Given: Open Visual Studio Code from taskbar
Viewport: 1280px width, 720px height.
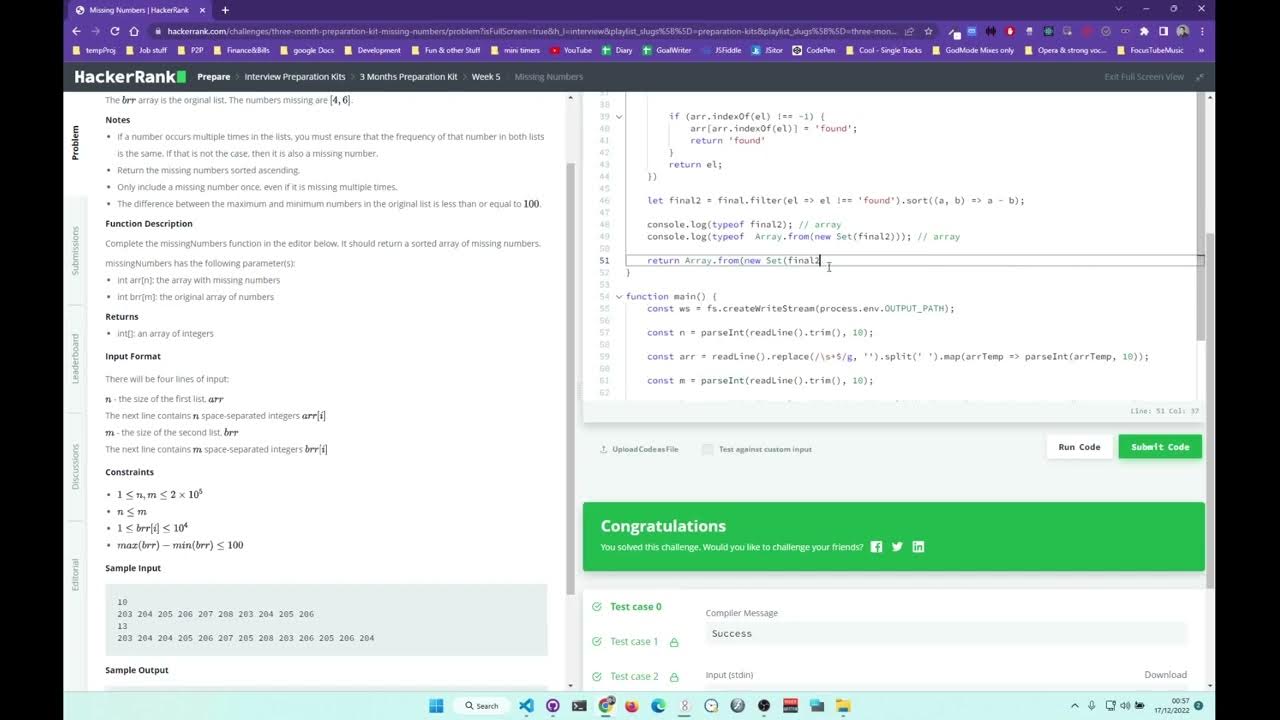Looking at the screenshot, I should coord(526,705).
